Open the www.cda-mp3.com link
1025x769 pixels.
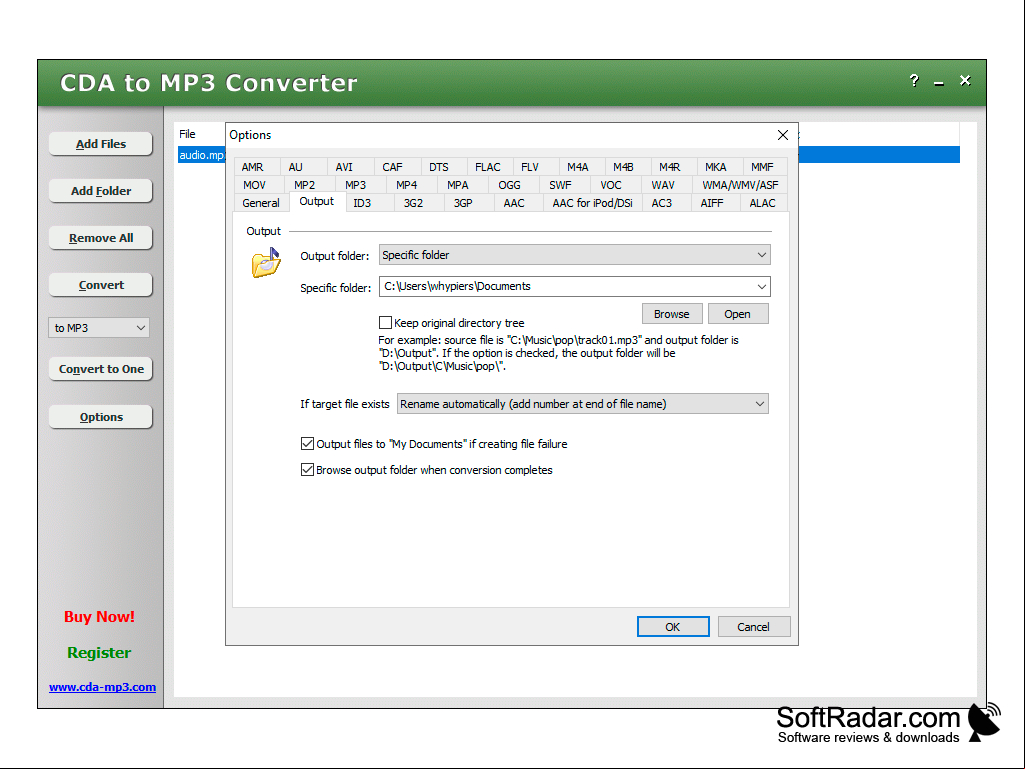102,687
